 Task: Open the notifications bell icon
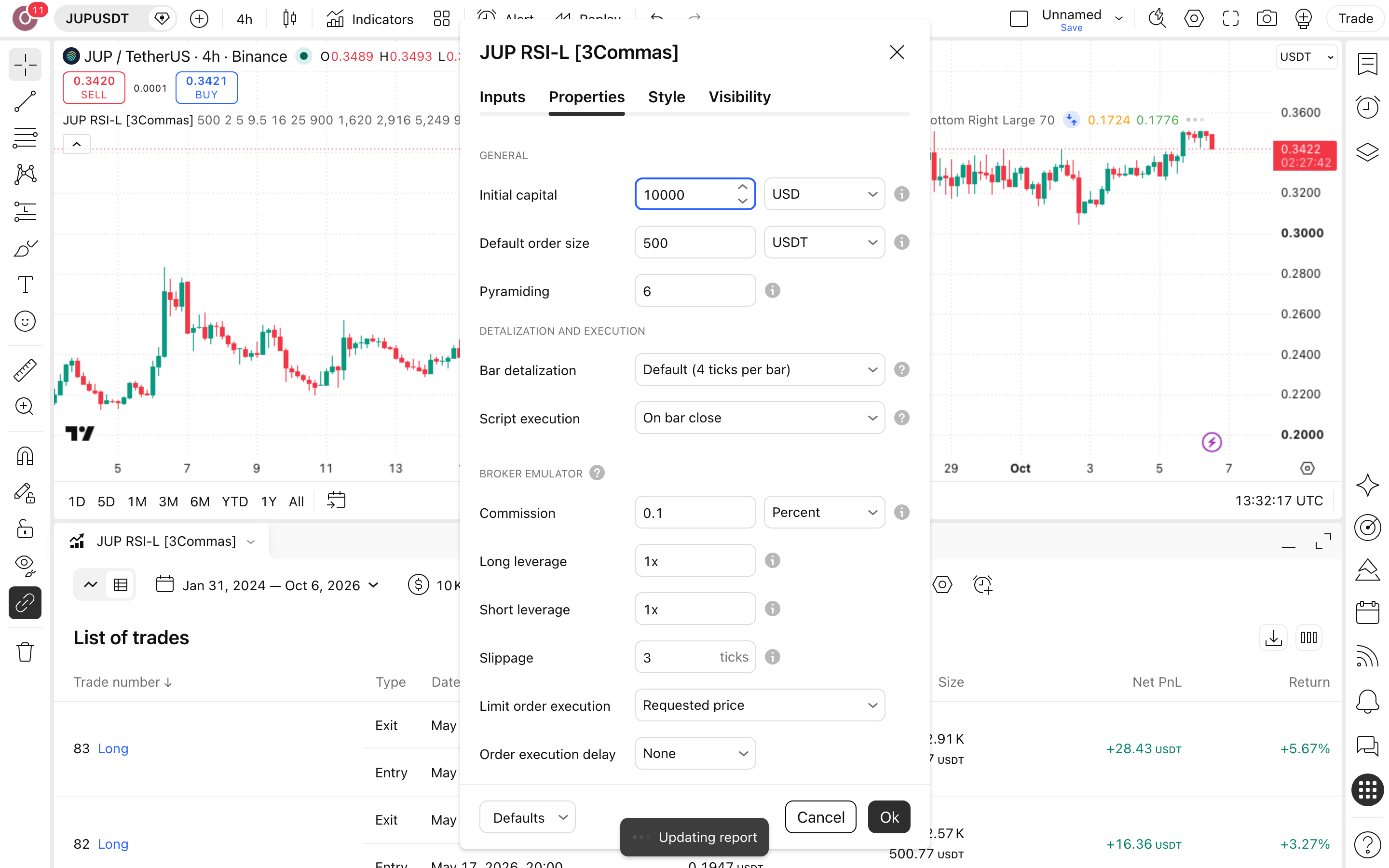point(1367,701)
